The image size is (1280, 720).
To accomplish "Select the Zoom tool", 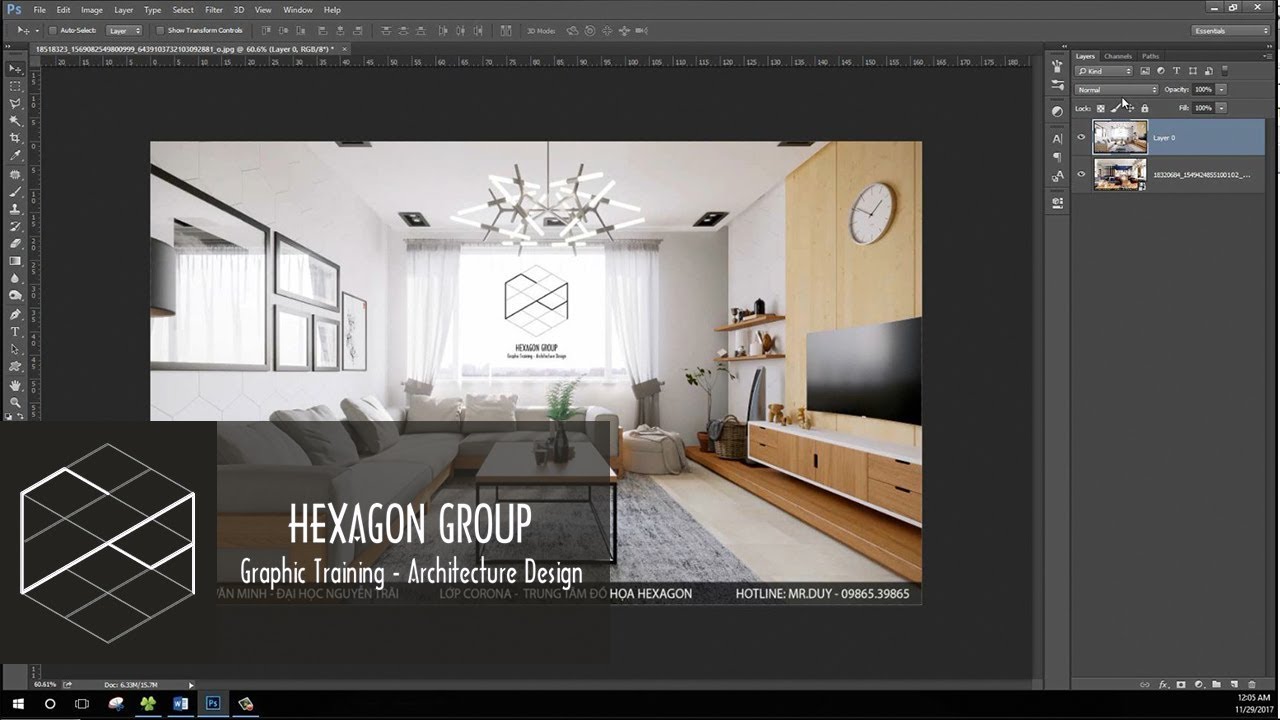I will pyautogui.click(x=15, y=402).
